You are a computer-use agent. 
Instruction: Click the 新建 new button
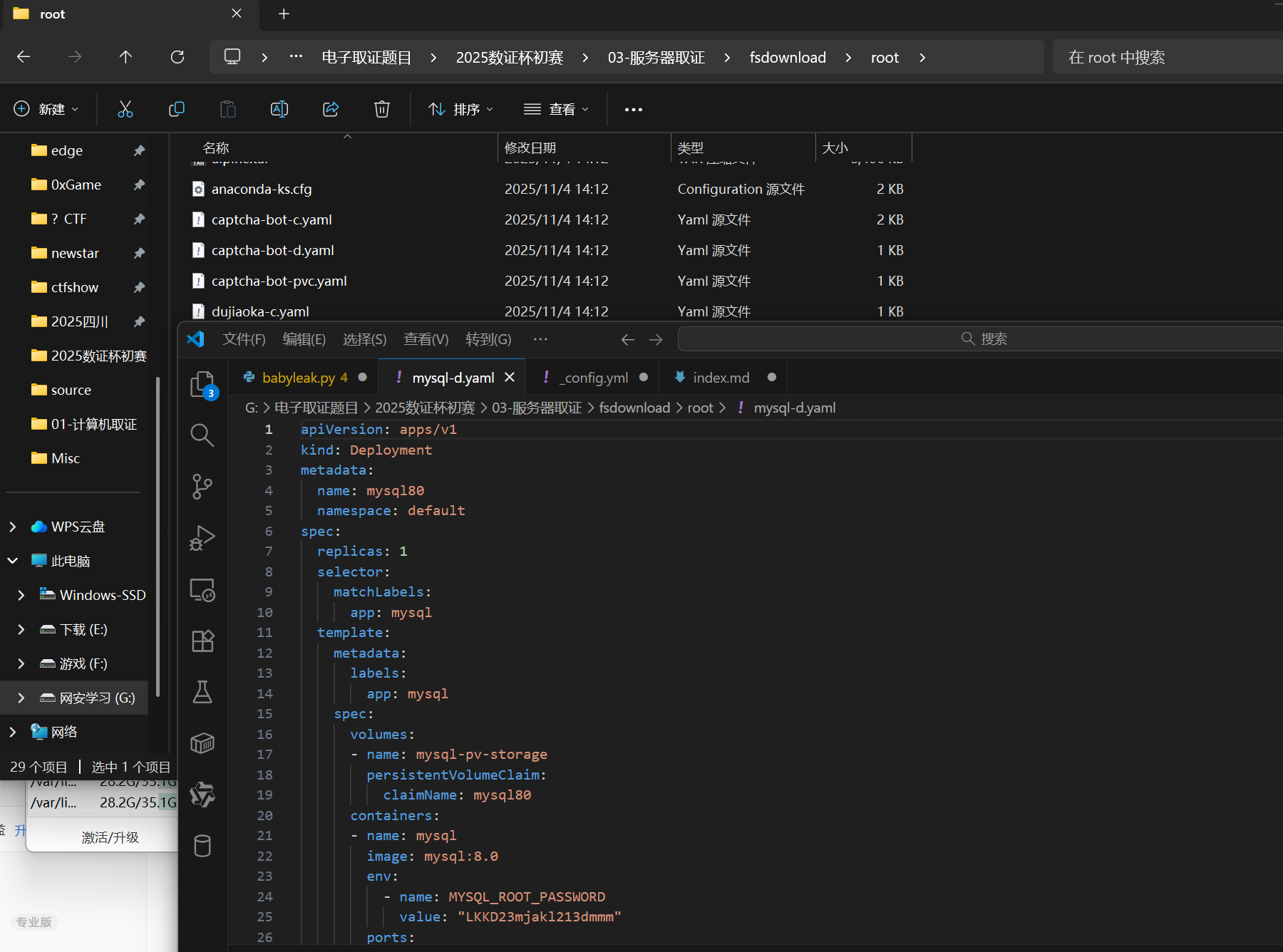(x=46, y=109)
